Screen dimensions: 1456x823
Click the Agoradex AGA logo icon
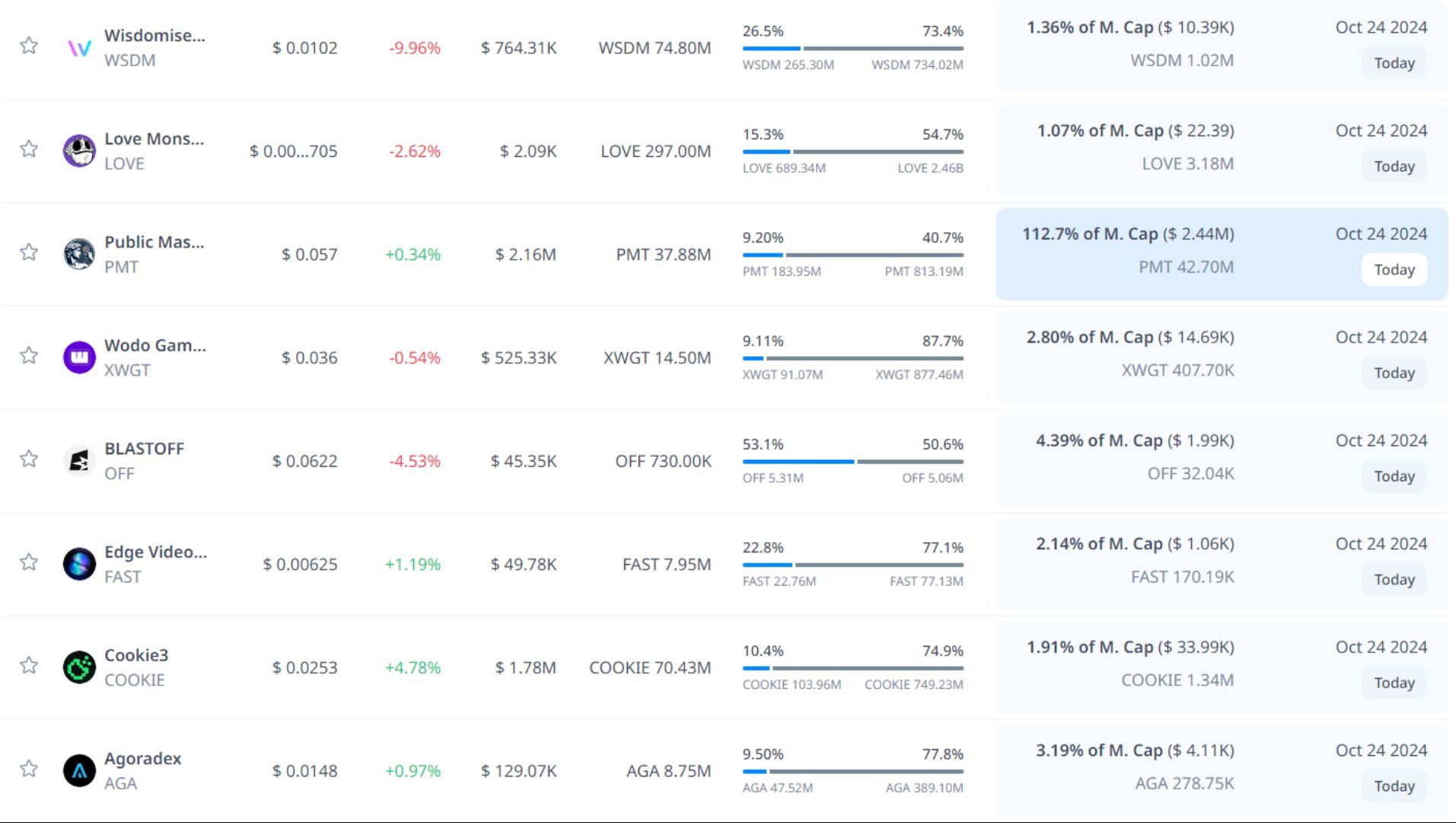coord(79,770)
